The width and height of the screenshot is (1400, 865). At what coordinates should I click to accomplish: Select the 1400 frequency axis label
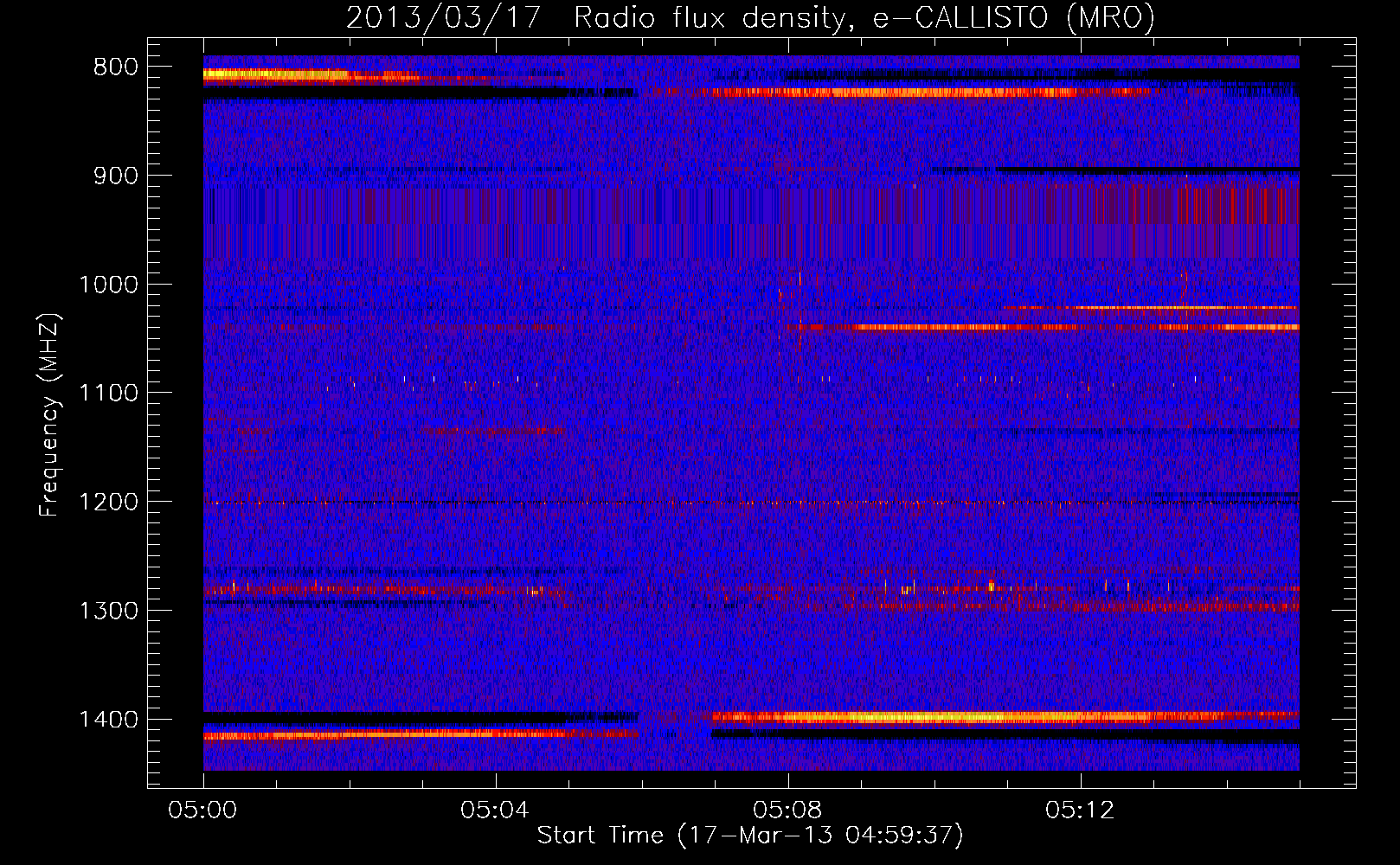pyautogui.click(x=108, y=720)
